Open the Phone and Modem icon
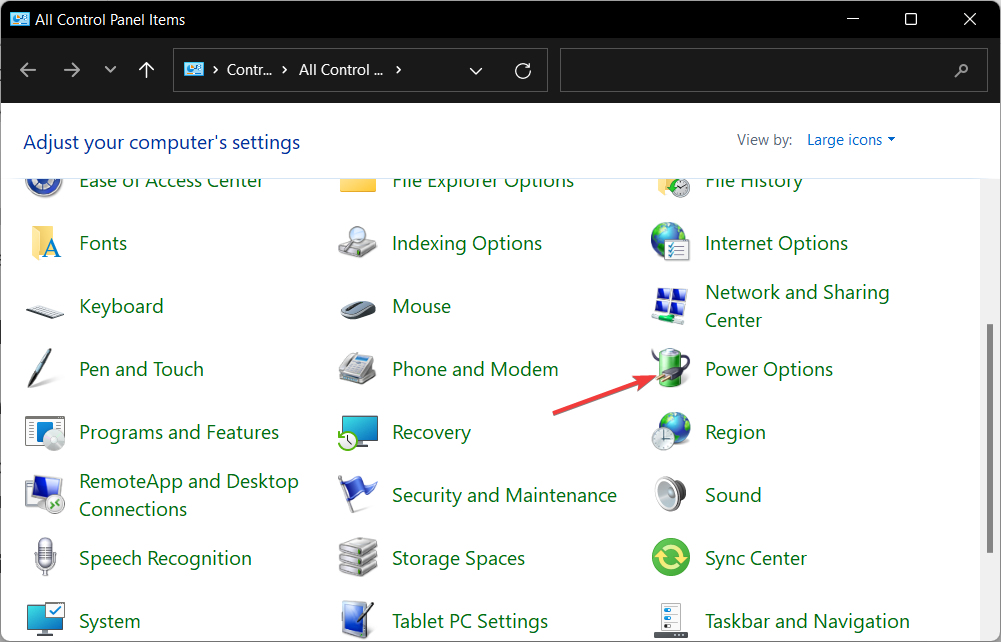 pos(358,368)
